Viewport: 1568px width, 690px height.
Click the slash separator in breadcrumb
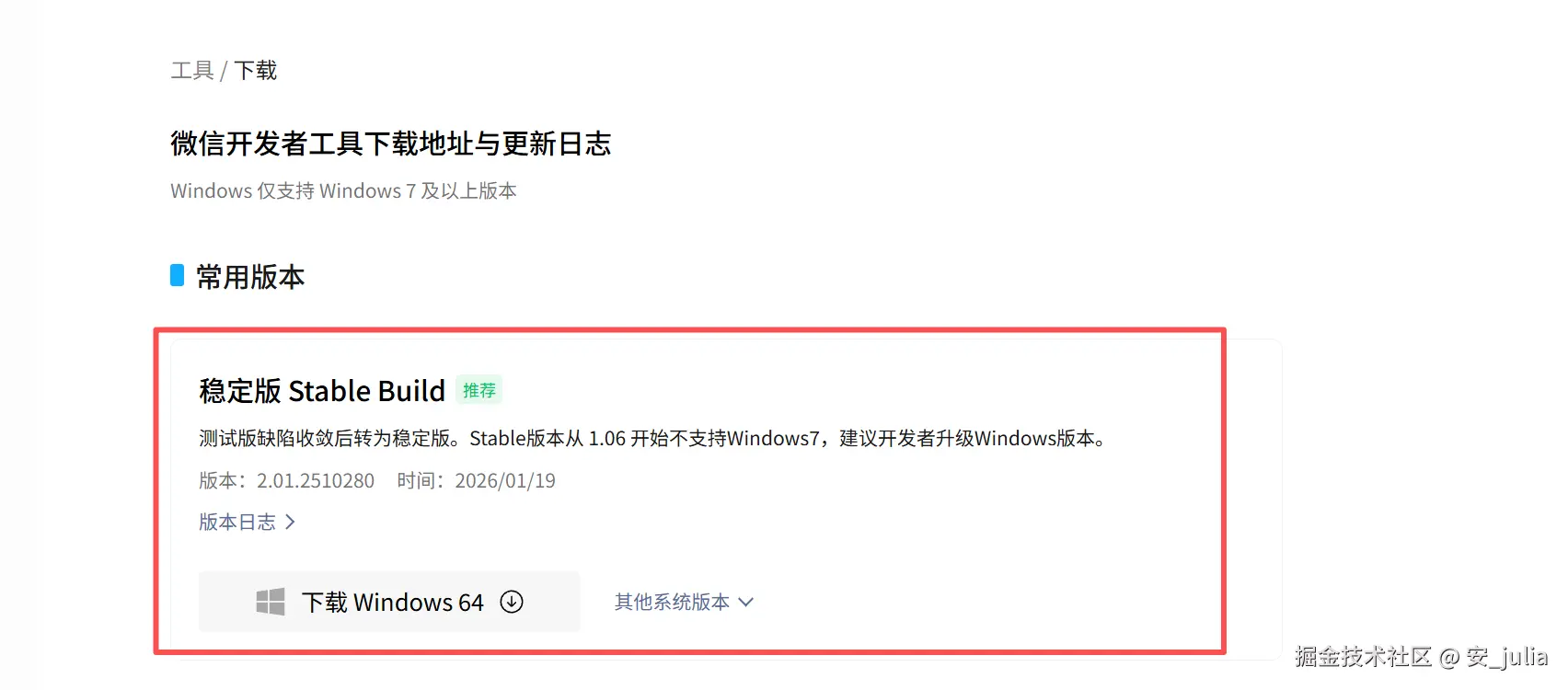tap(224, 71)
